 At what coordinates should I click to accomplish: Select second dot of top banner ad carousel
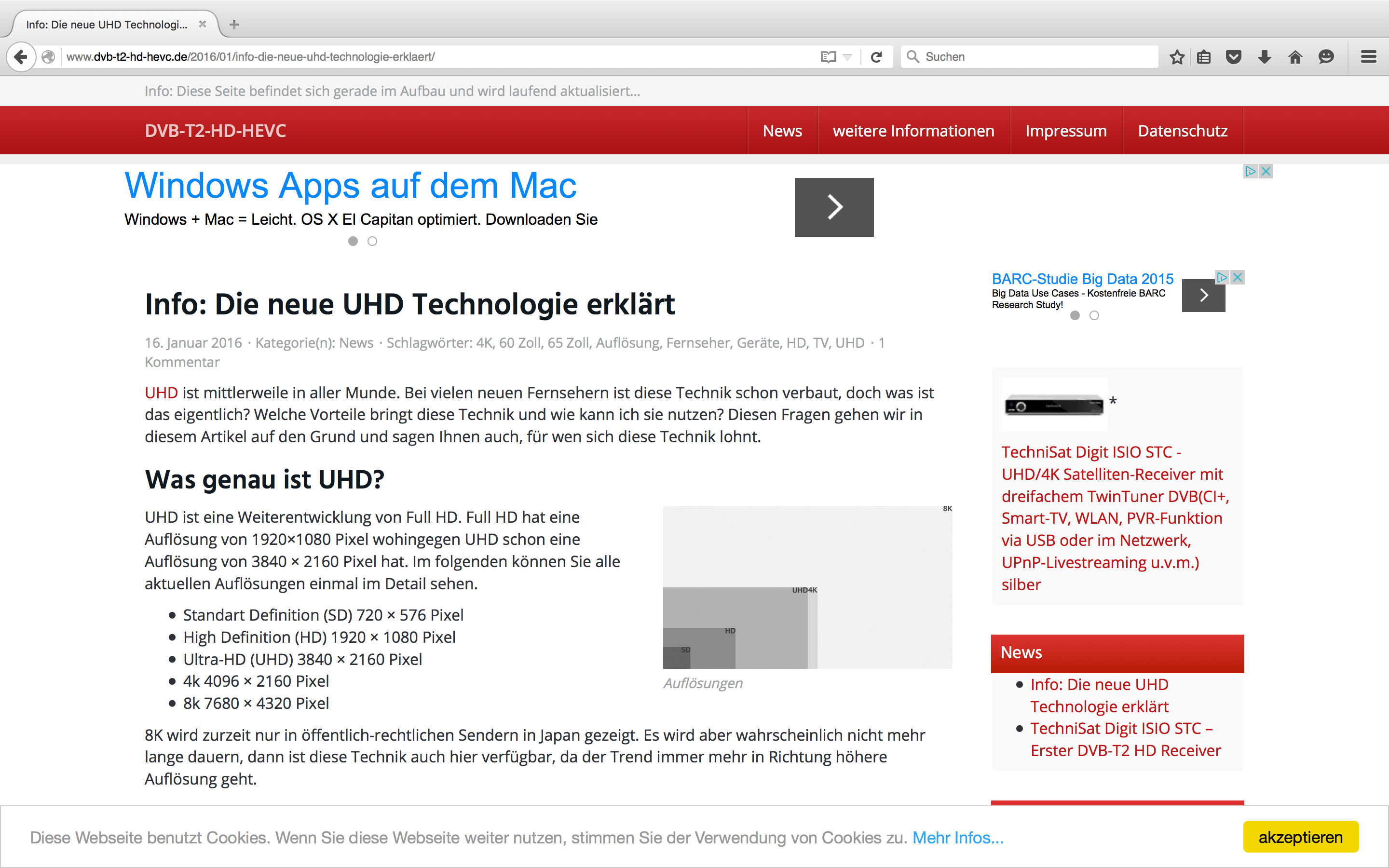[372, 241]
